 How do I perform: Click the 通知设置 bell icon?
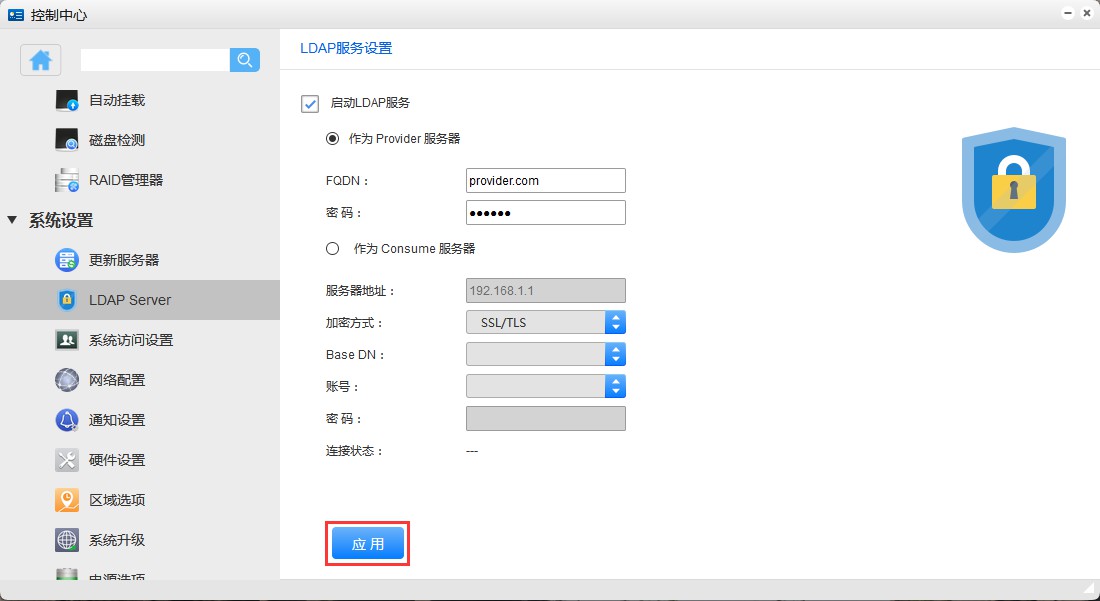click(x=67, y=420)
